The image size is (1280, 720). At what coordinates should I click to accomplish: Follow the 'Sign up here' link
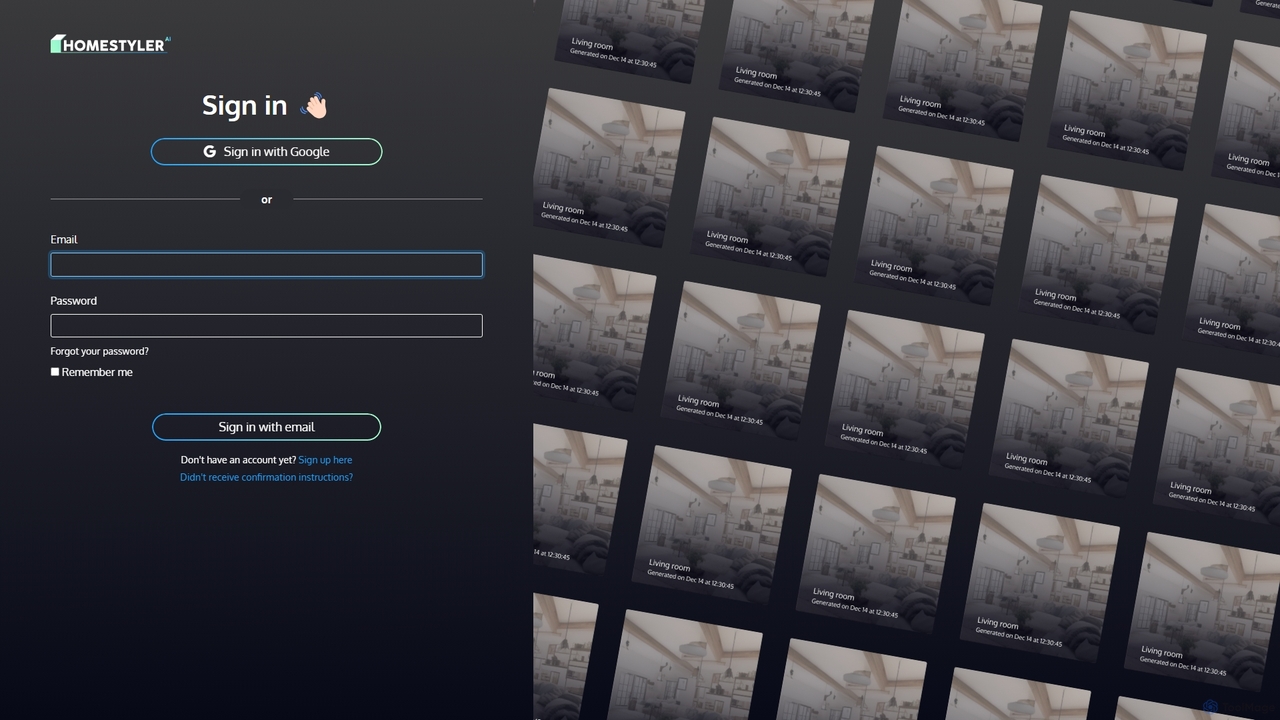pos(325,460)
